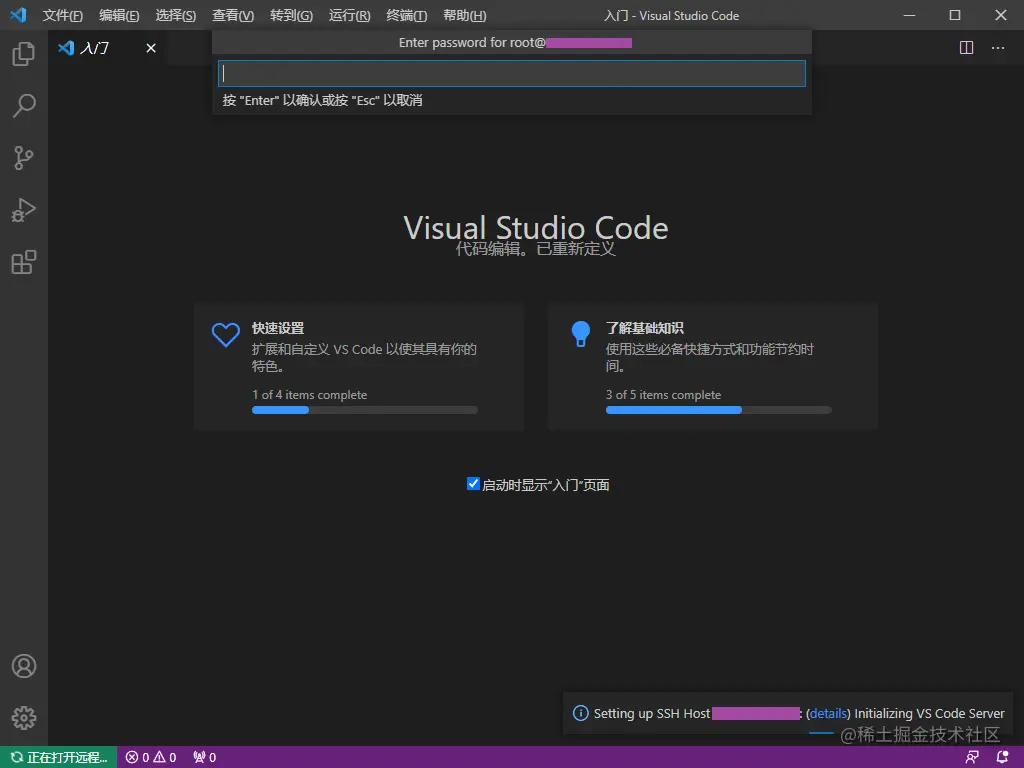Click the 代码编辑。已重新定义 subtitle
The image size is (1024, 768).
536,249
